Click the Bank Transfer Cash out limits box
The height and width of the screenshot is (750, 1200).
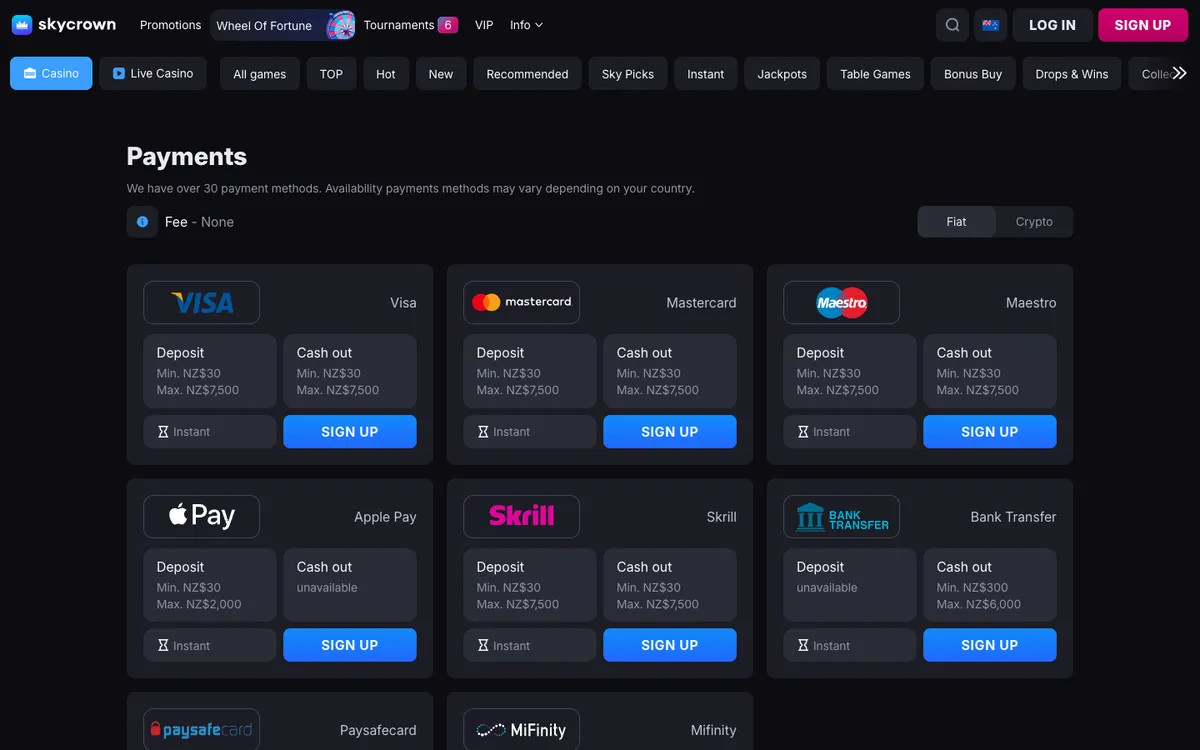point(990,585)
